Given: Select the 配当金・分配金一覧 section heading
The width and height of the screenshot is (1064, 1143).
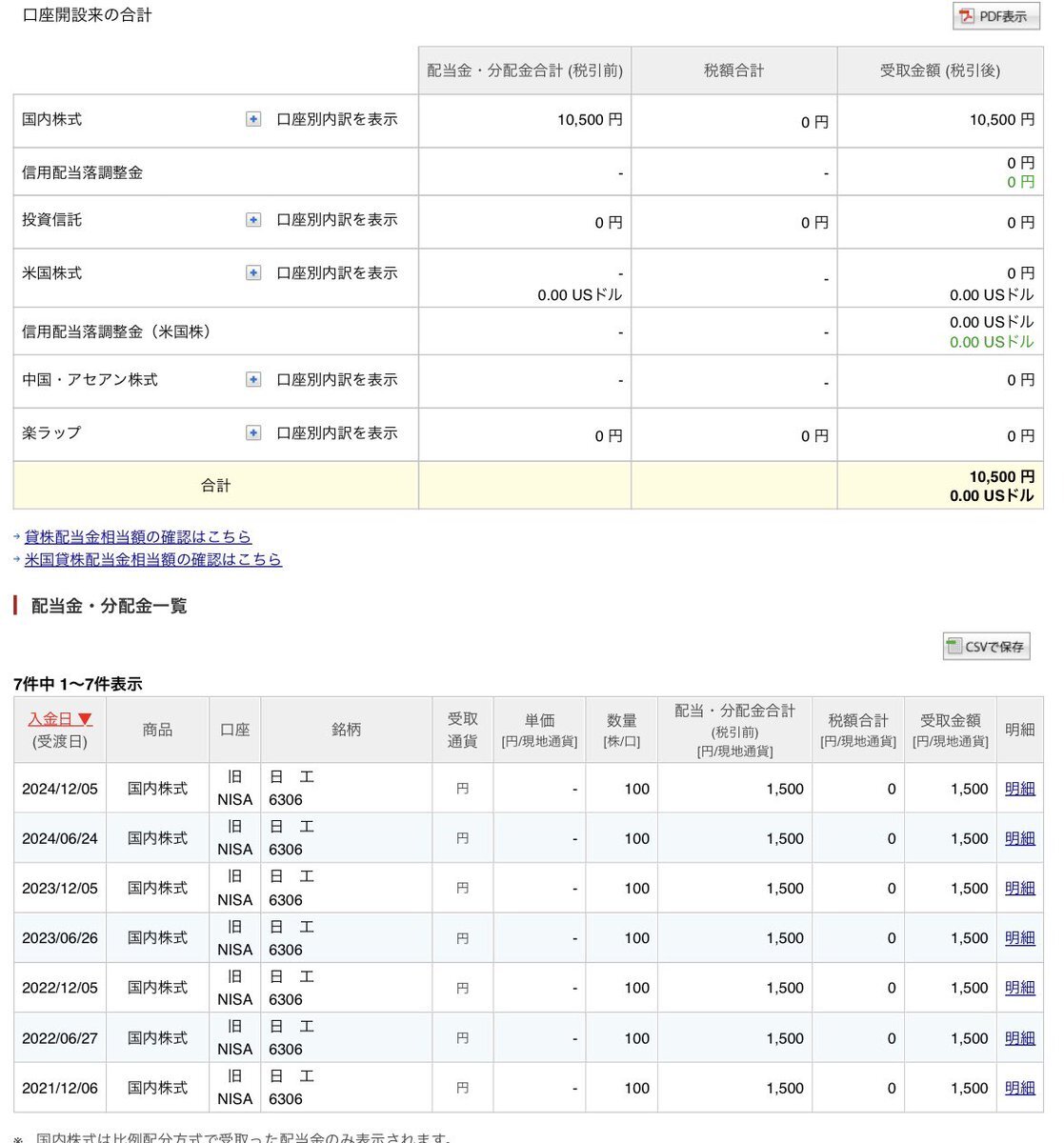Looking at the screenshot, I should coord(109,606).
